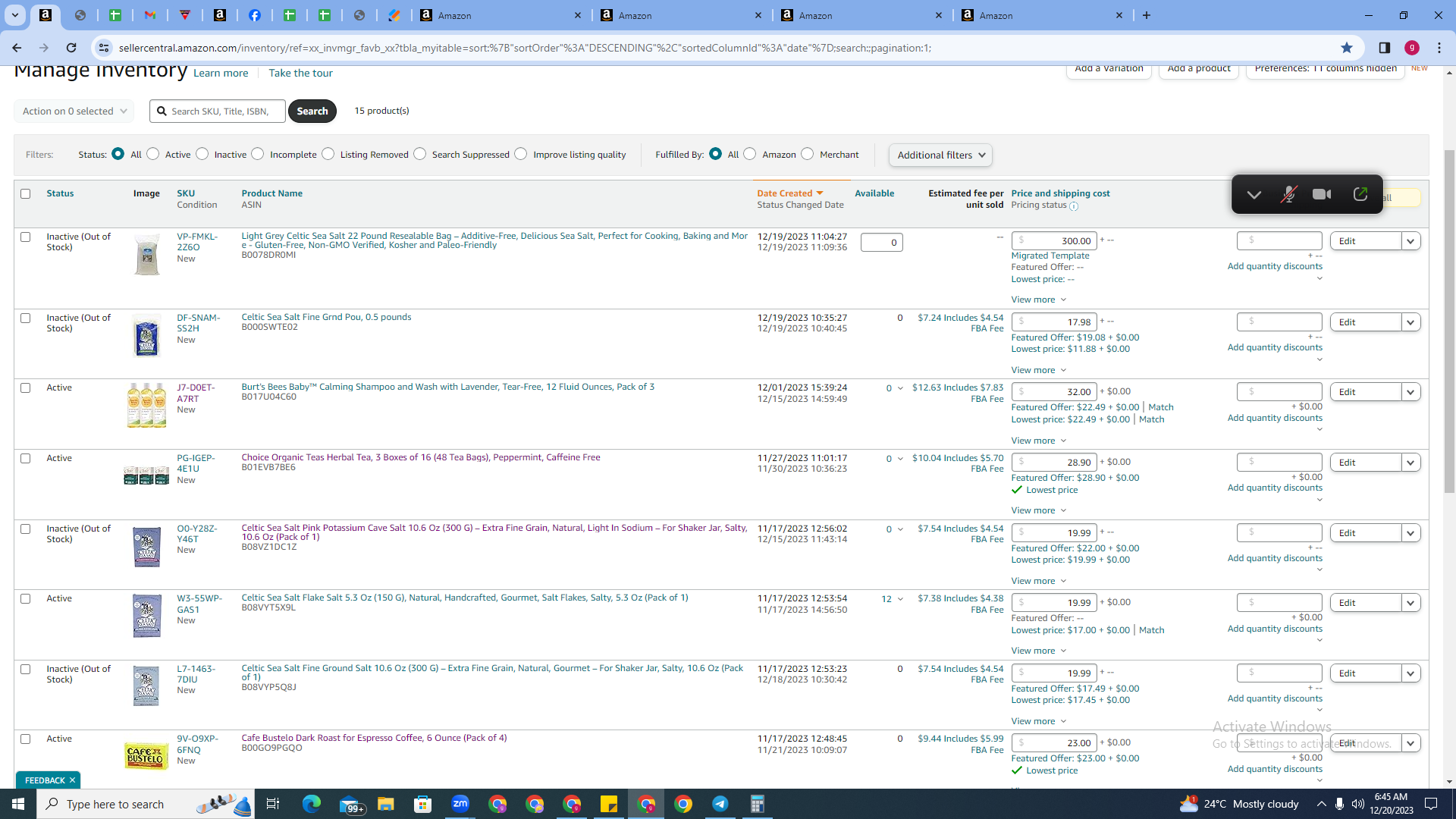Viewport: 1456px width, 819px height.
Task: Switch to the Facebook tab
Action: (255, 15)
